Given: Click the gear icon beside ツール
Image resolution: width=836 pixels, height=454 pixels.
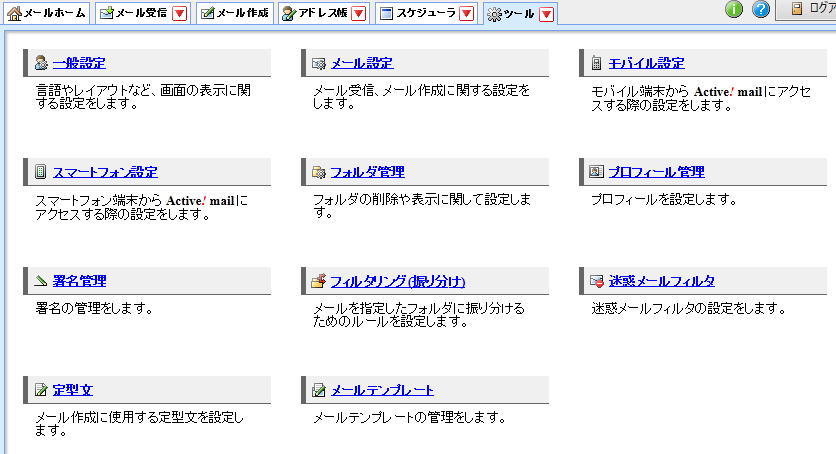Looking at the screenshot, I should coord(494,14).
